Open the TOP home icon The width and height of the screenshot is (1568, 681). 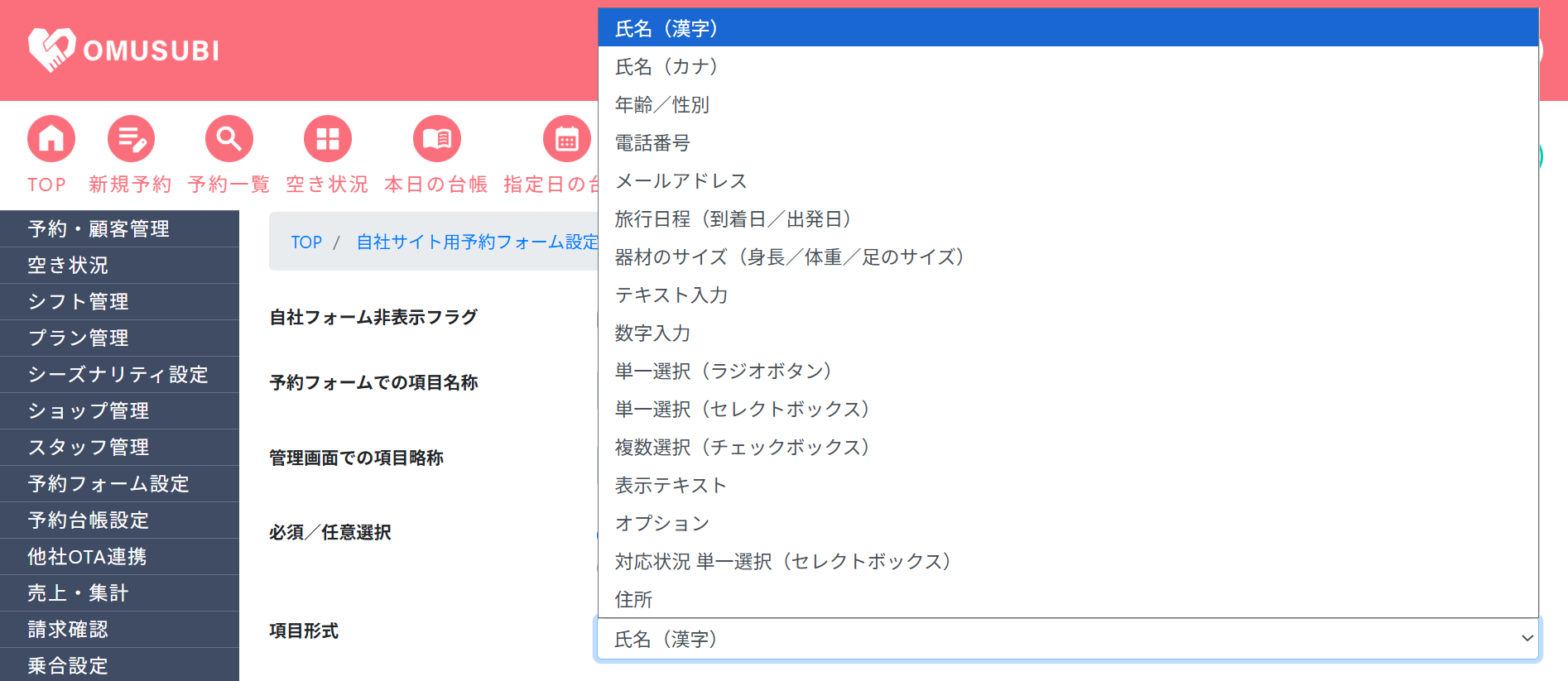[x=51, y=139]
